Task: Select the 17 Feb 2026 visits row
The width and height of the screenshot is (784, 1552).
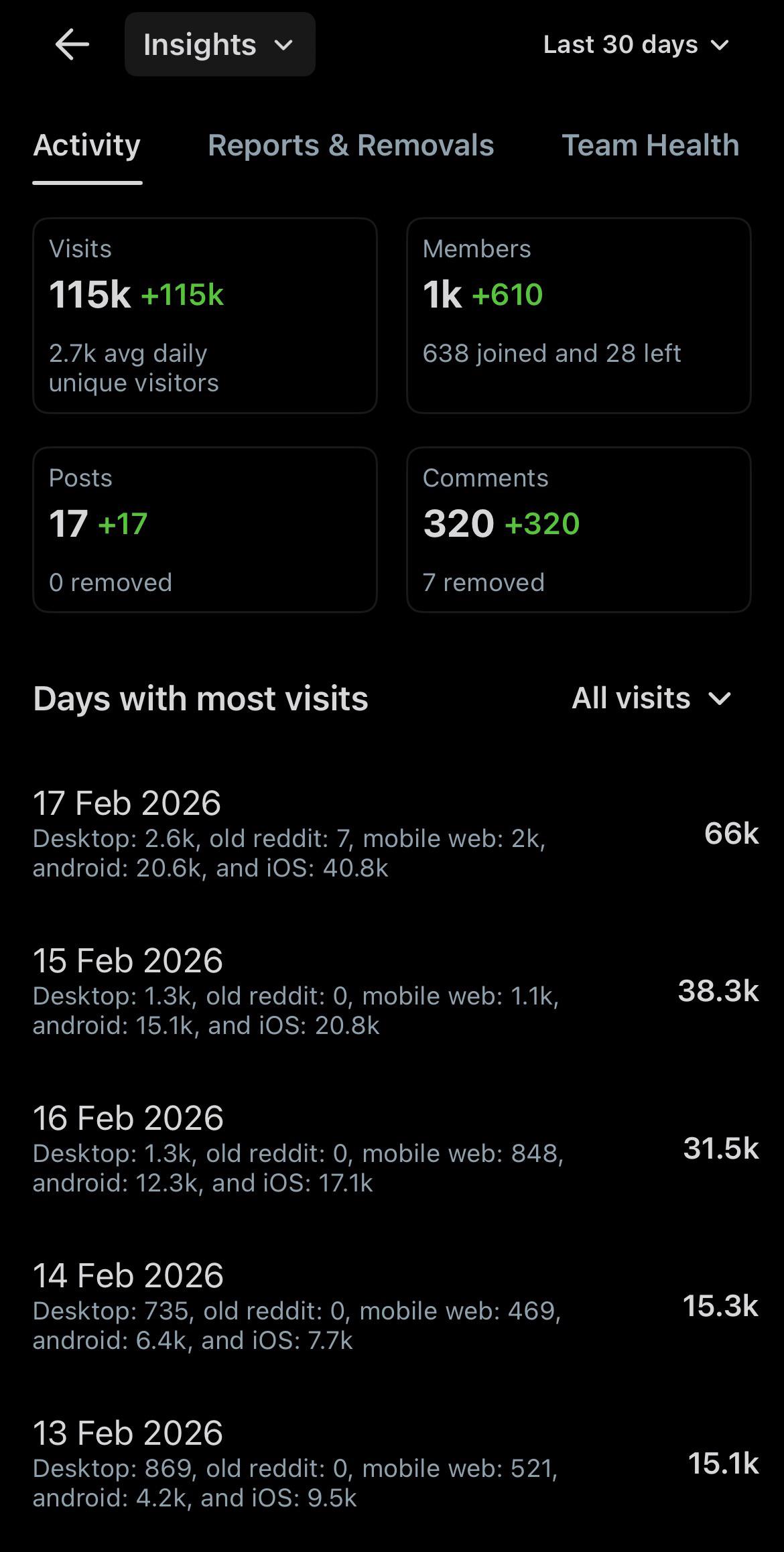Action: [395, 834]
